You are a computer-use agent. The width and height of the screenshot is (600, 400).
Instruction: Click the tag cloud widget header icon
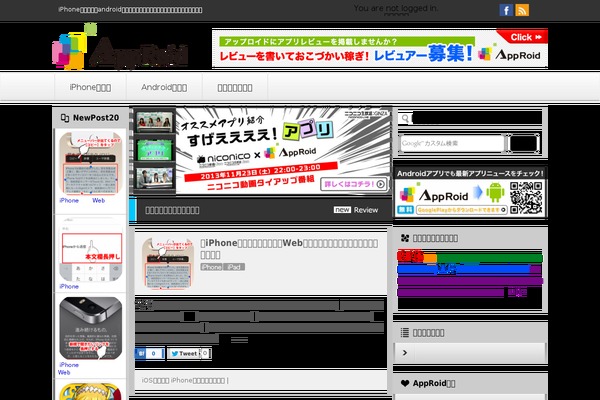[x=404, y=238]
